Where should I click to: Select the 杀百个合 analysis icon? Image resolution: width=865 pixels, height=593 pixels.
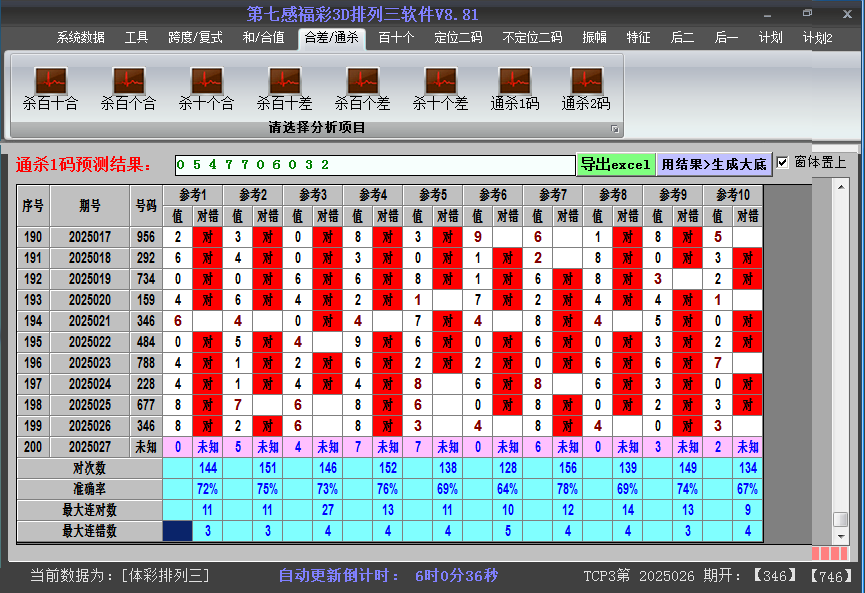pyautogui.click(x=128, y=80)
